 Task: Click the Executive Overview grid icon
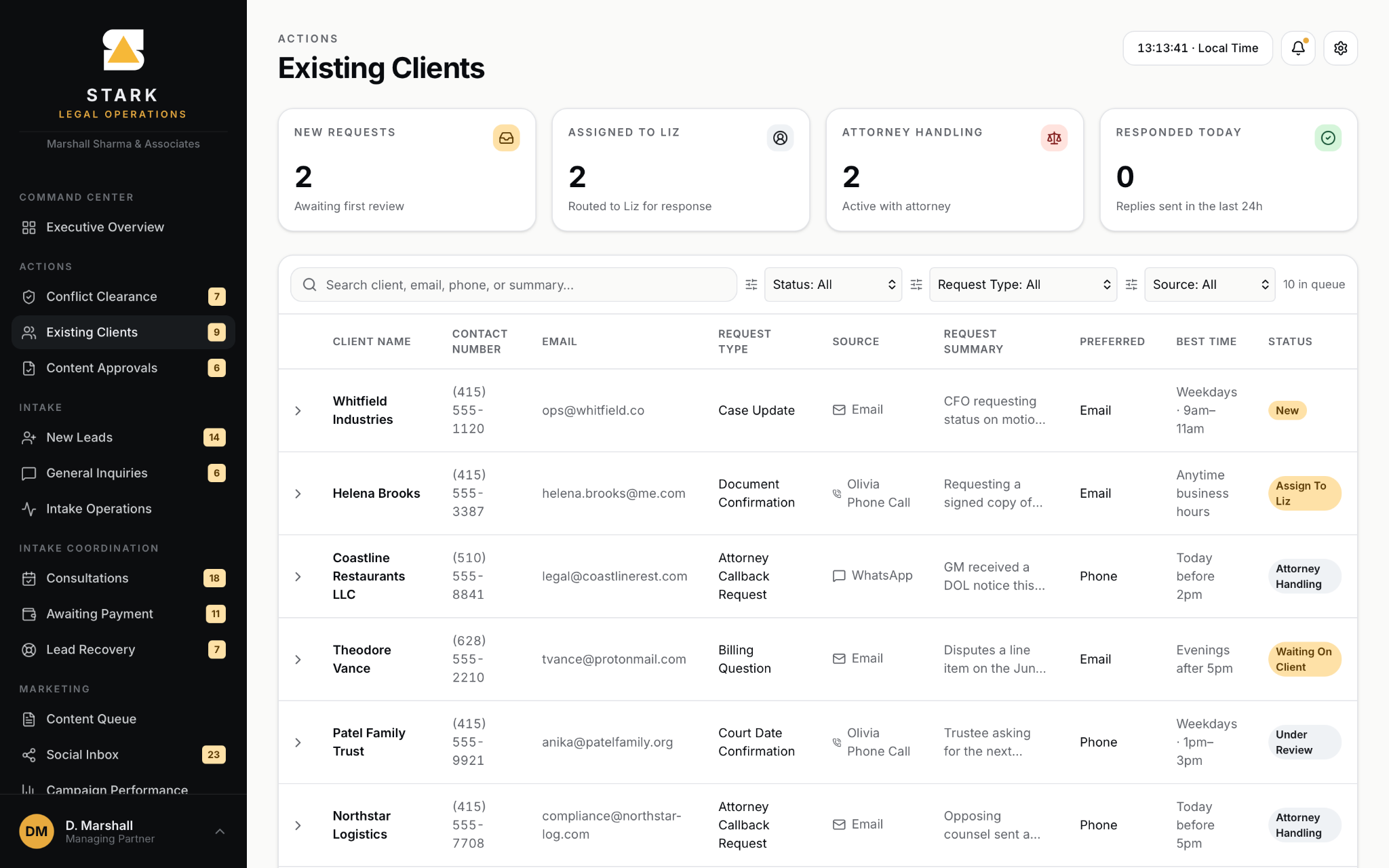pos(28,227)
